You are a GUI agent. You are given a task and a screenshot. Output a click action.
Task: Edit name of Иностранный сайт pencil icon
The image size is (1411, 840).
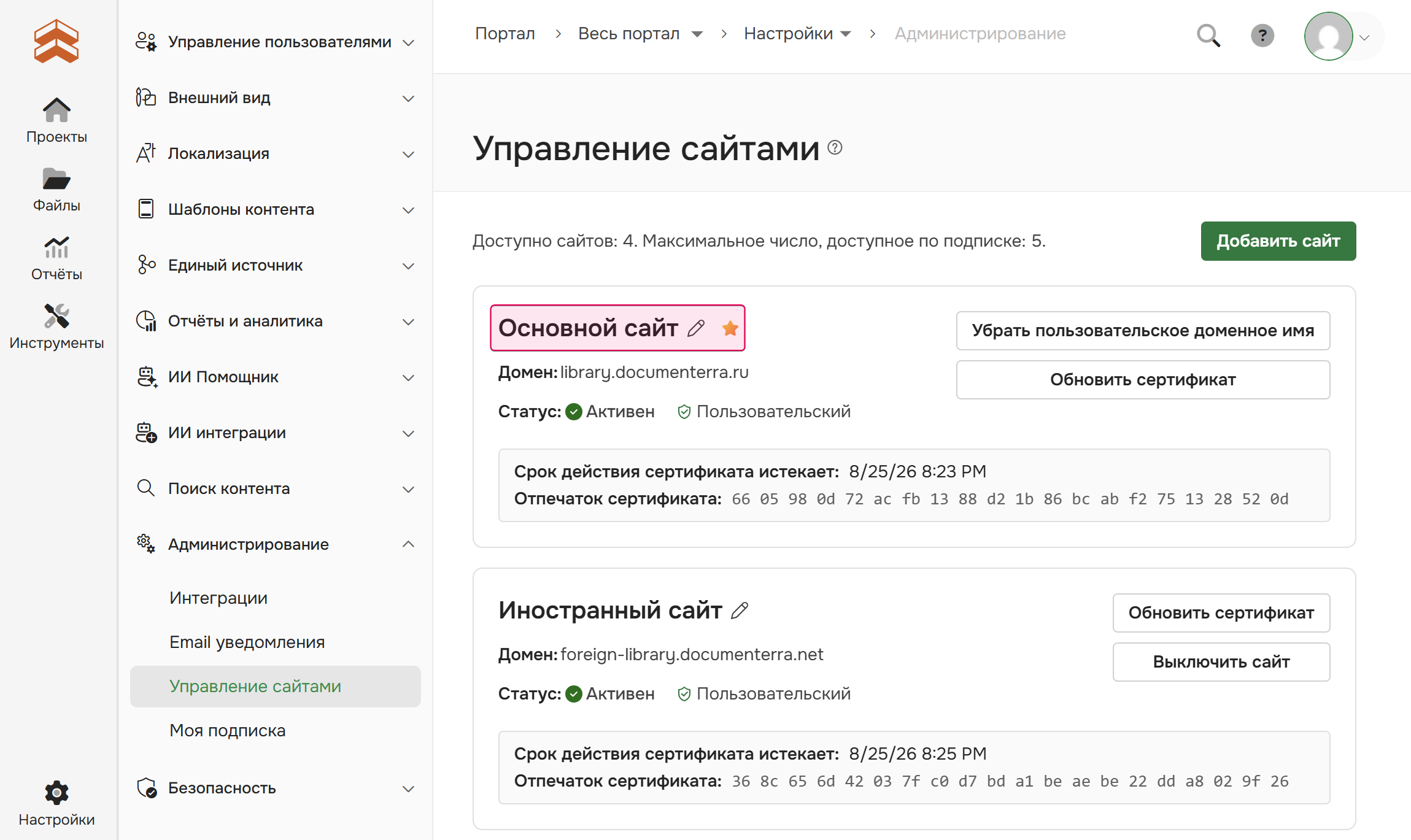click(x=740, y=611)
